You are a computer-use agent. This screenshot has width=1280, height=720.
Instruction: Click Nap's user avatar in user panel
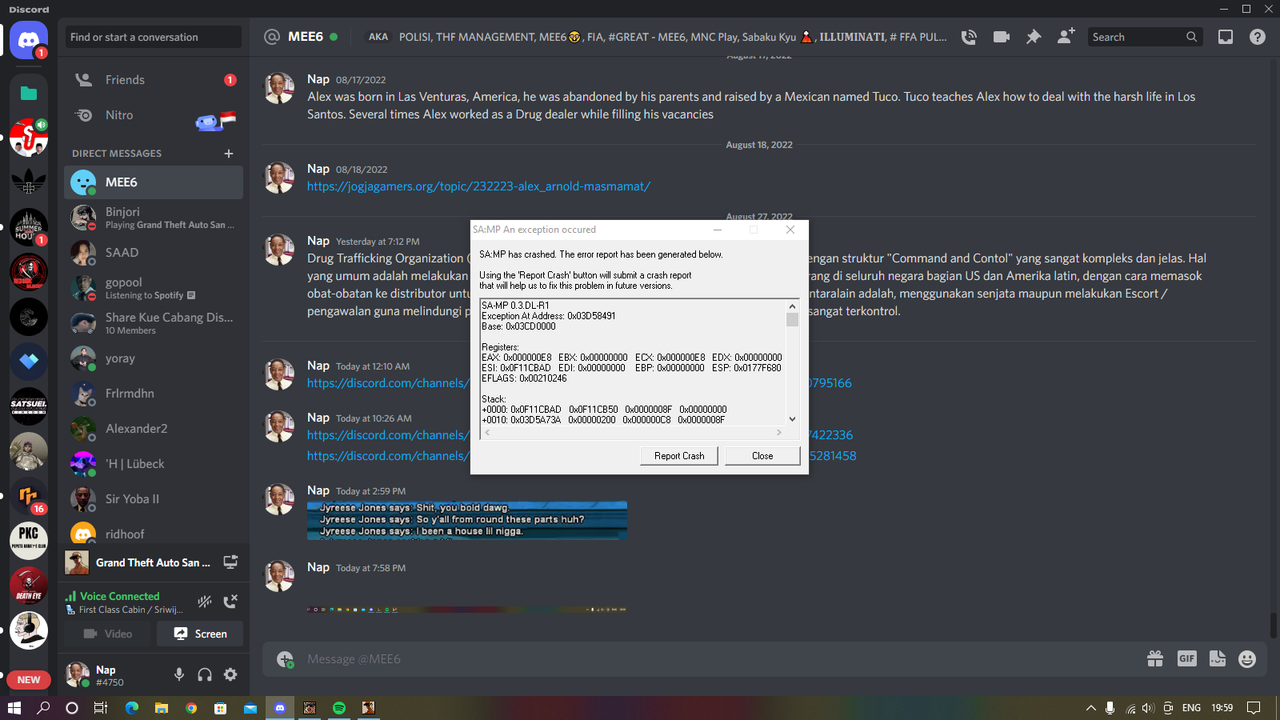[x=78, y=674]
